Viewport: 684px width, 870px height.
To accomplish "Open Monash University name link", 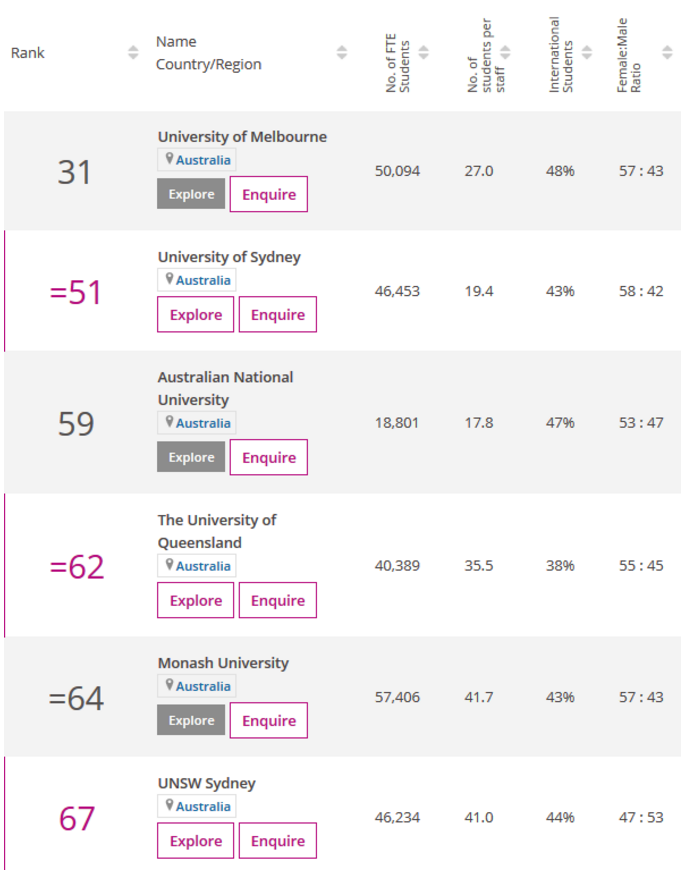I will pos(223,663).
